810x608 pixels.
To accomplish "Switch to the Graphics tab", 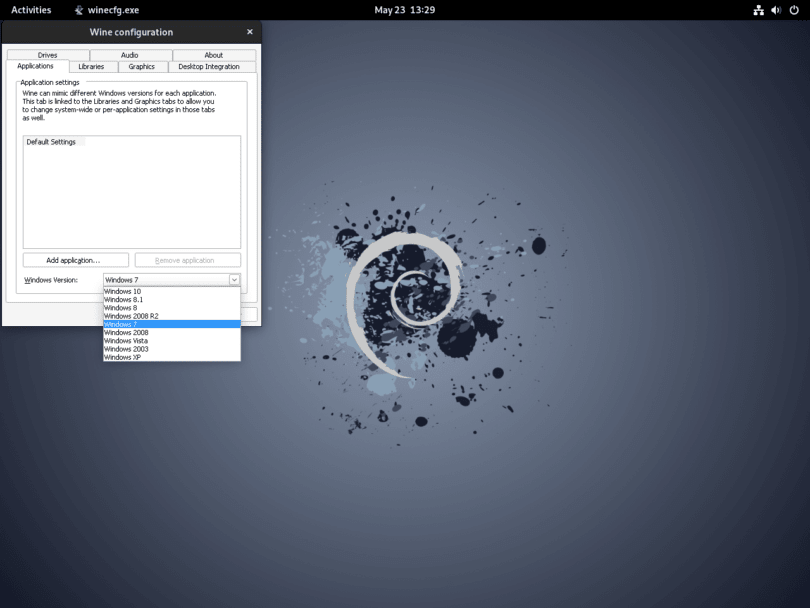I will pyautogui.click(x=142, y=67).
